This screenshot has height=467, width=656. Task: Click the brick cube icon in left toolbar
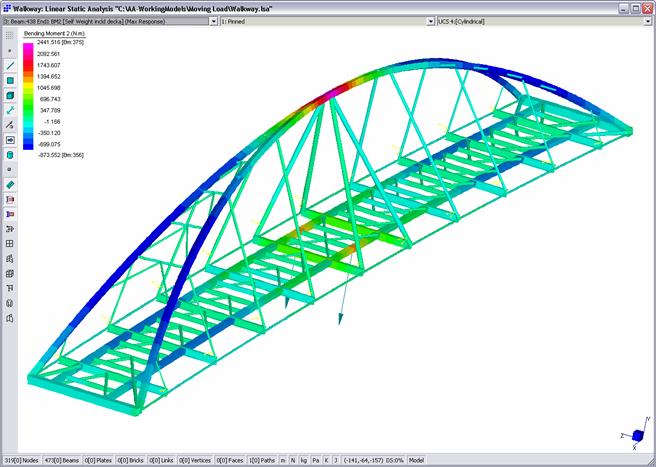(10, 95)
